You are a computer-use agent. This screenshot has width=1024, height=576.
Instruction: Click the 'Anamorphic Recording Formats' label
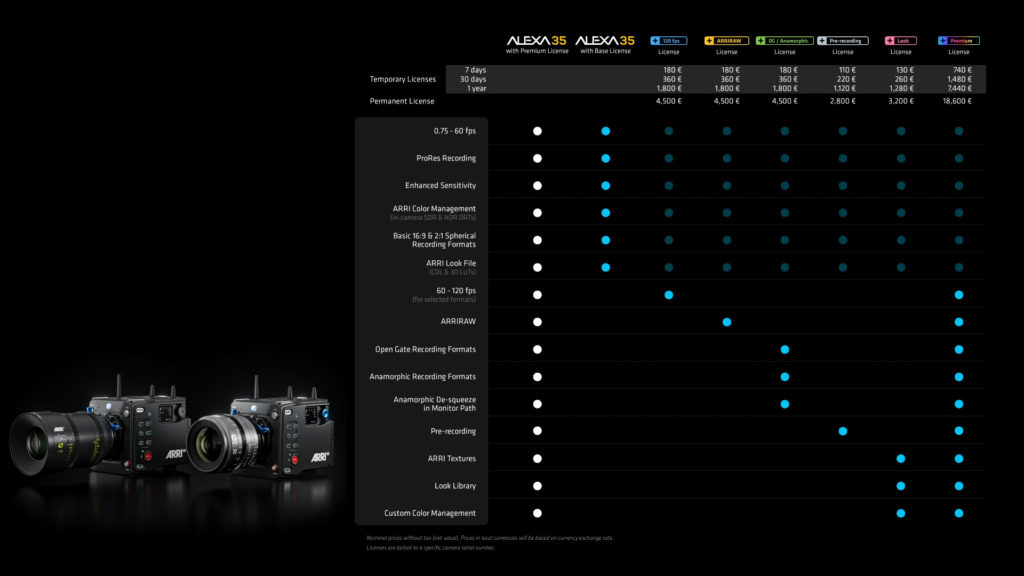423,377
